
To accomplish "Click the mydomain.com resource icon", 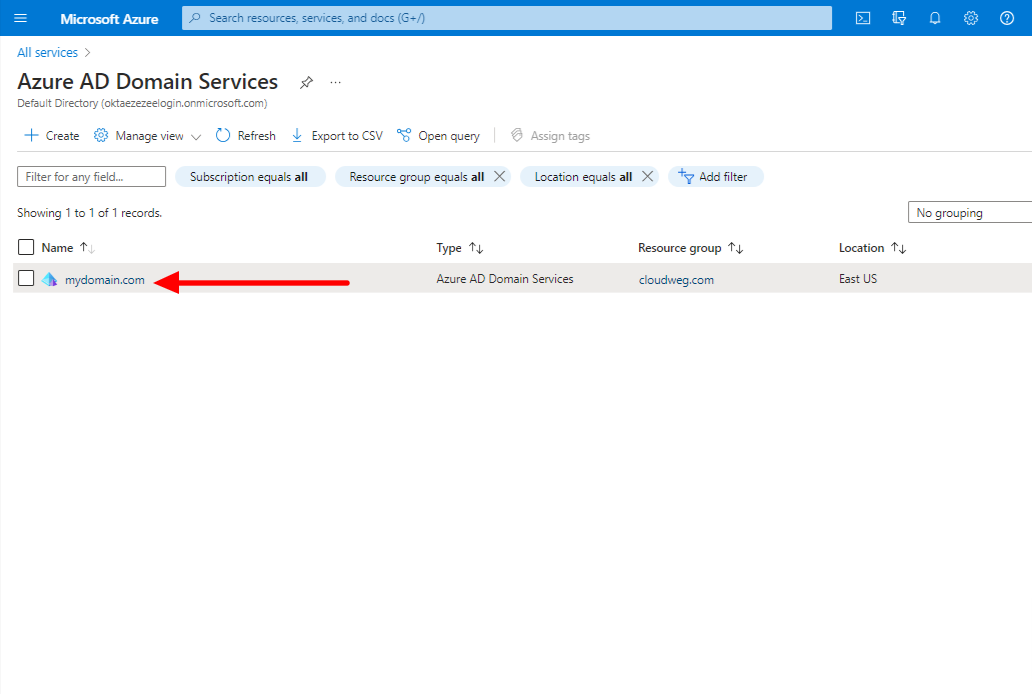I will 50,279.
